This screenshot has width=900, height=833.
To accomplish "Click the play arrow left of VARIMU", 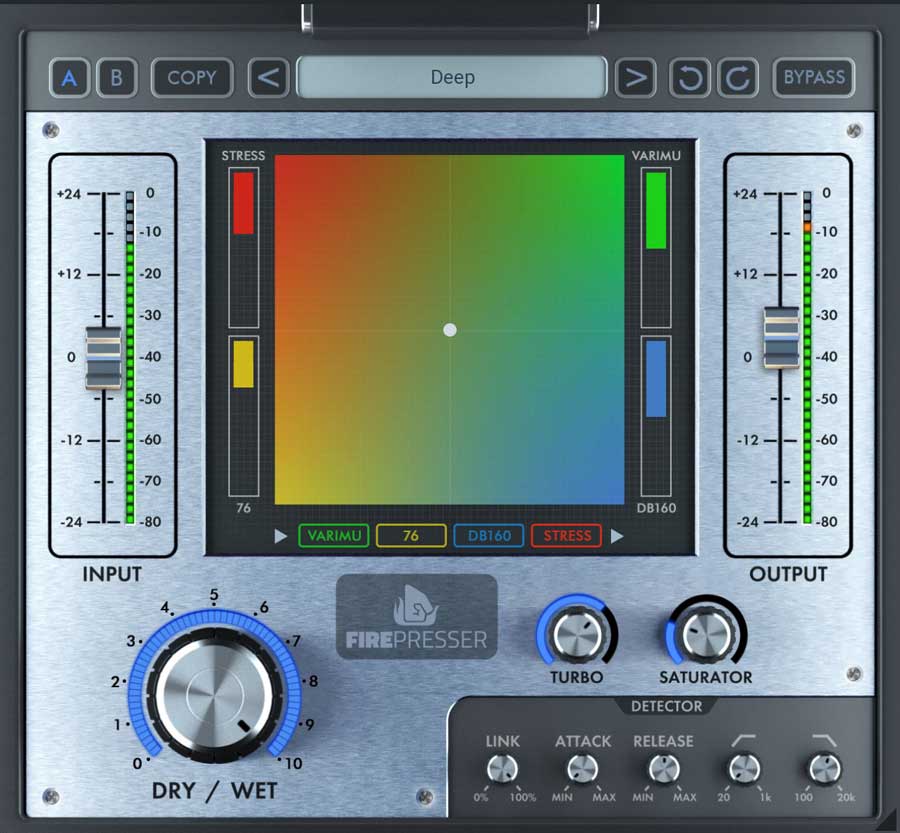I will pos(281,536).
